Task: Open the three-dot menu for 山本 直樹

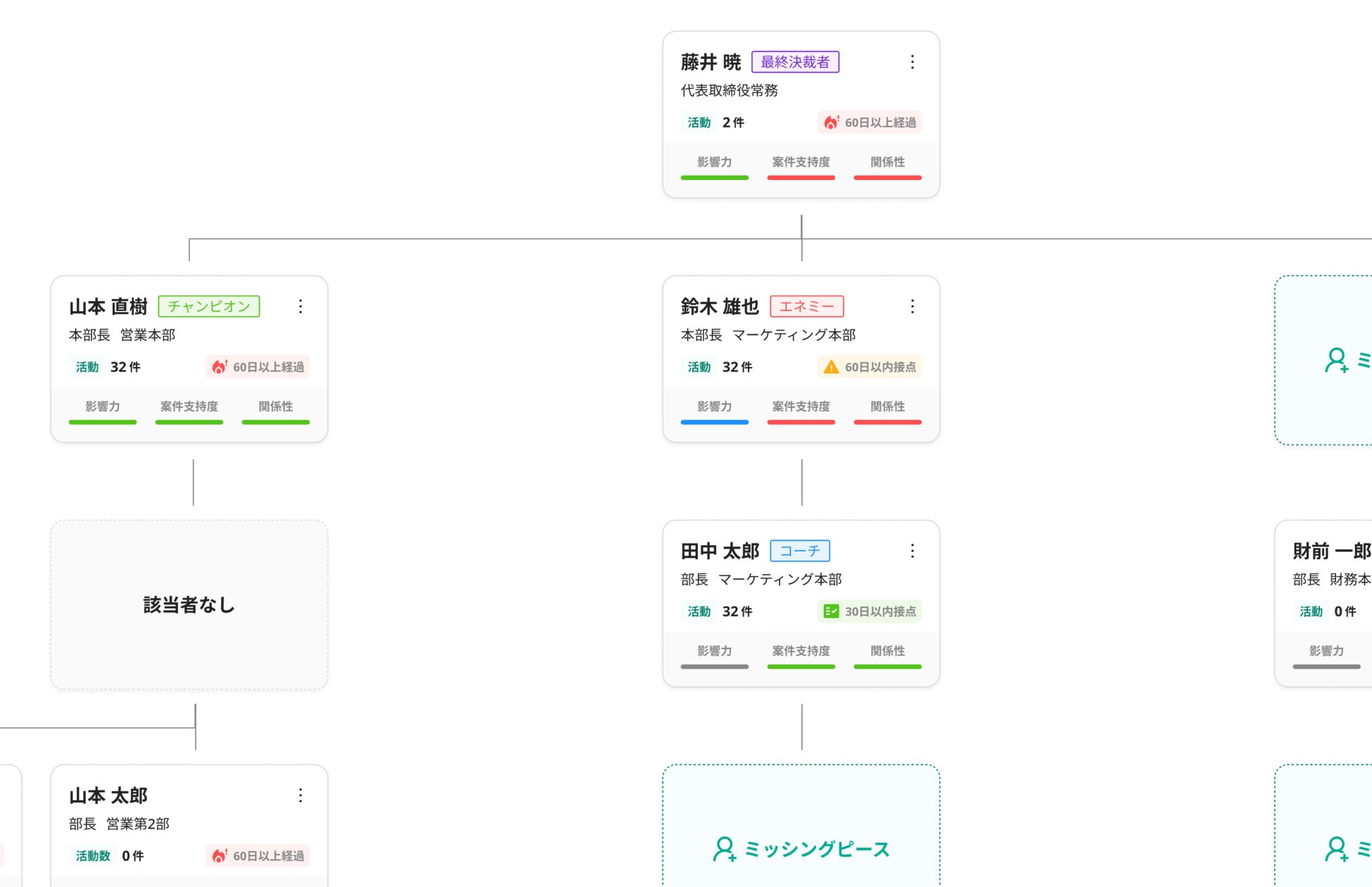Action: pyautogui.click(x=300, y=307)
